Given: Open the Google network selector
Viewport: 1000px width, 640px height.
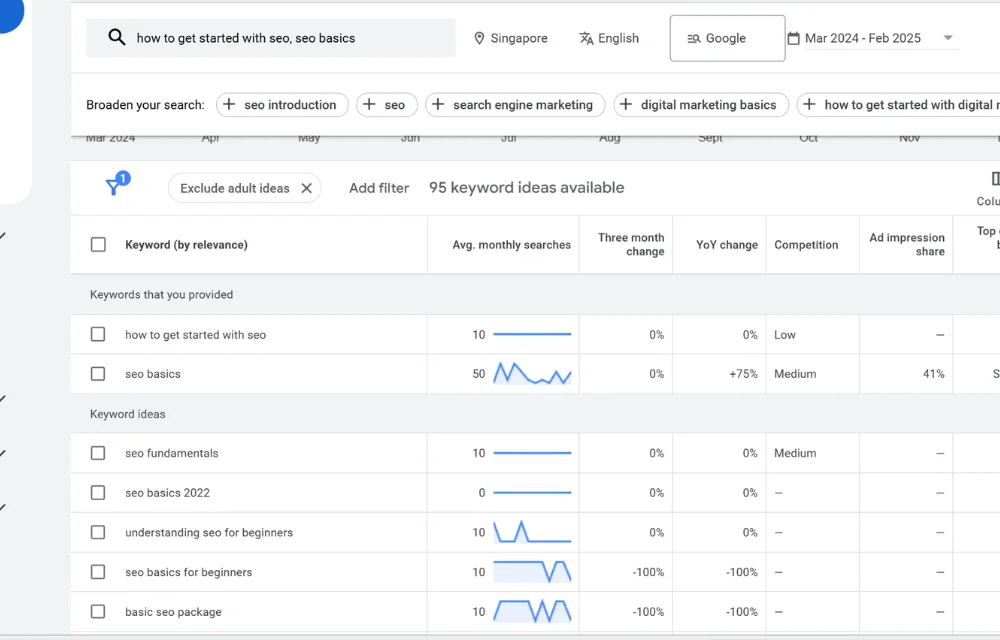Looking at the screenshot, I should (x=727, y=37).
